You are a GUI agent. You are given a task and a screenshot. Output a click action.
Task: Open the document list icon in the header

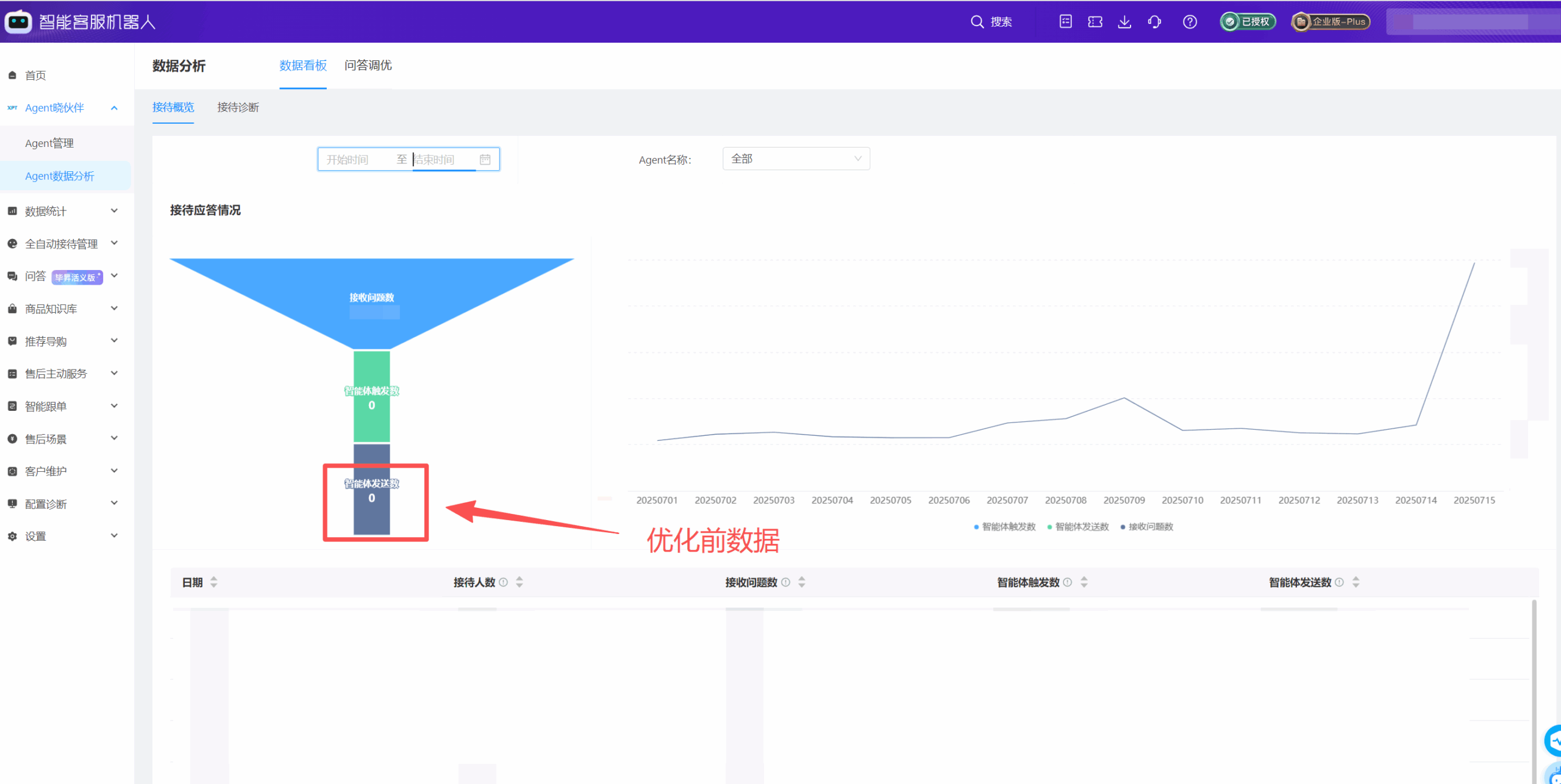[x=1065, y=21]
